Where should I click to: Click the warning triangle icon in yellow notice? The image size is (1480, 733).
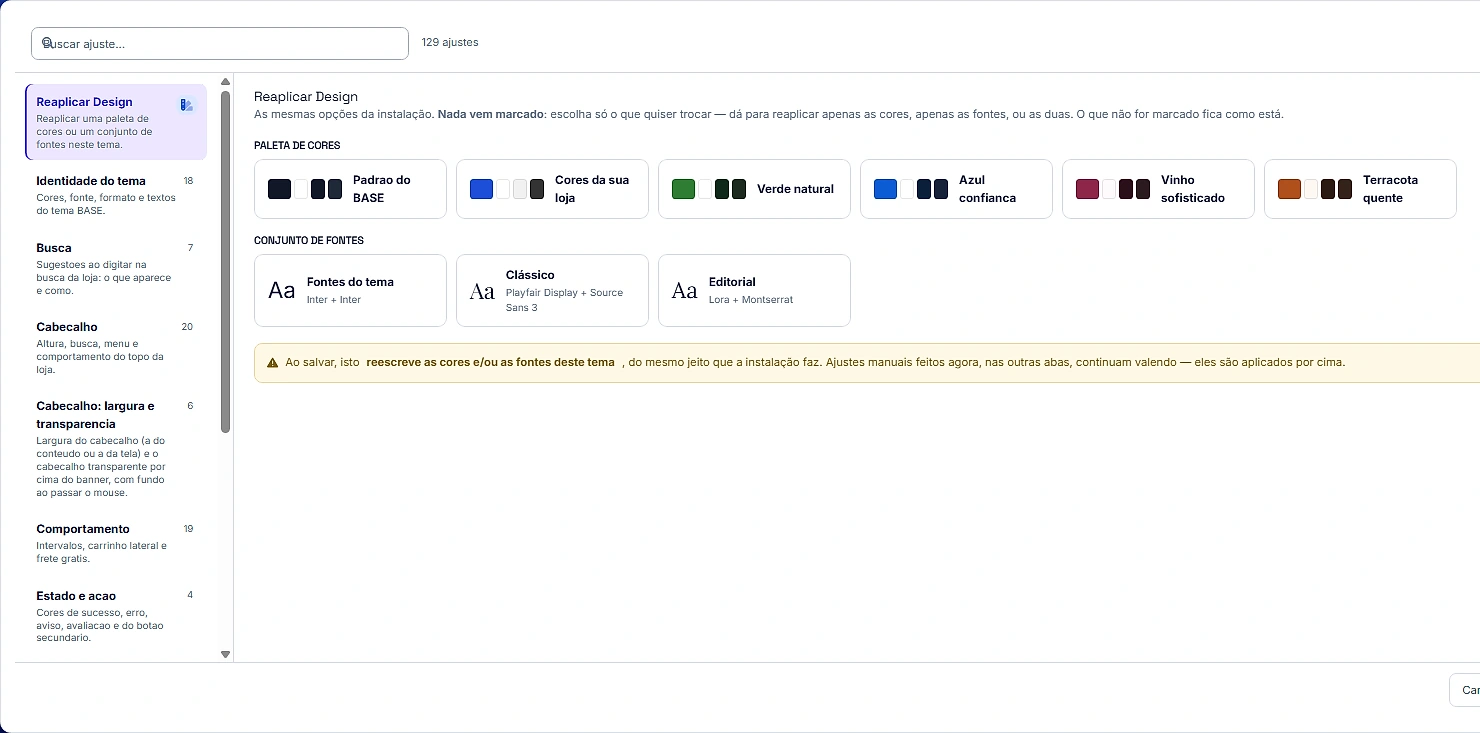tap(273, 362)
